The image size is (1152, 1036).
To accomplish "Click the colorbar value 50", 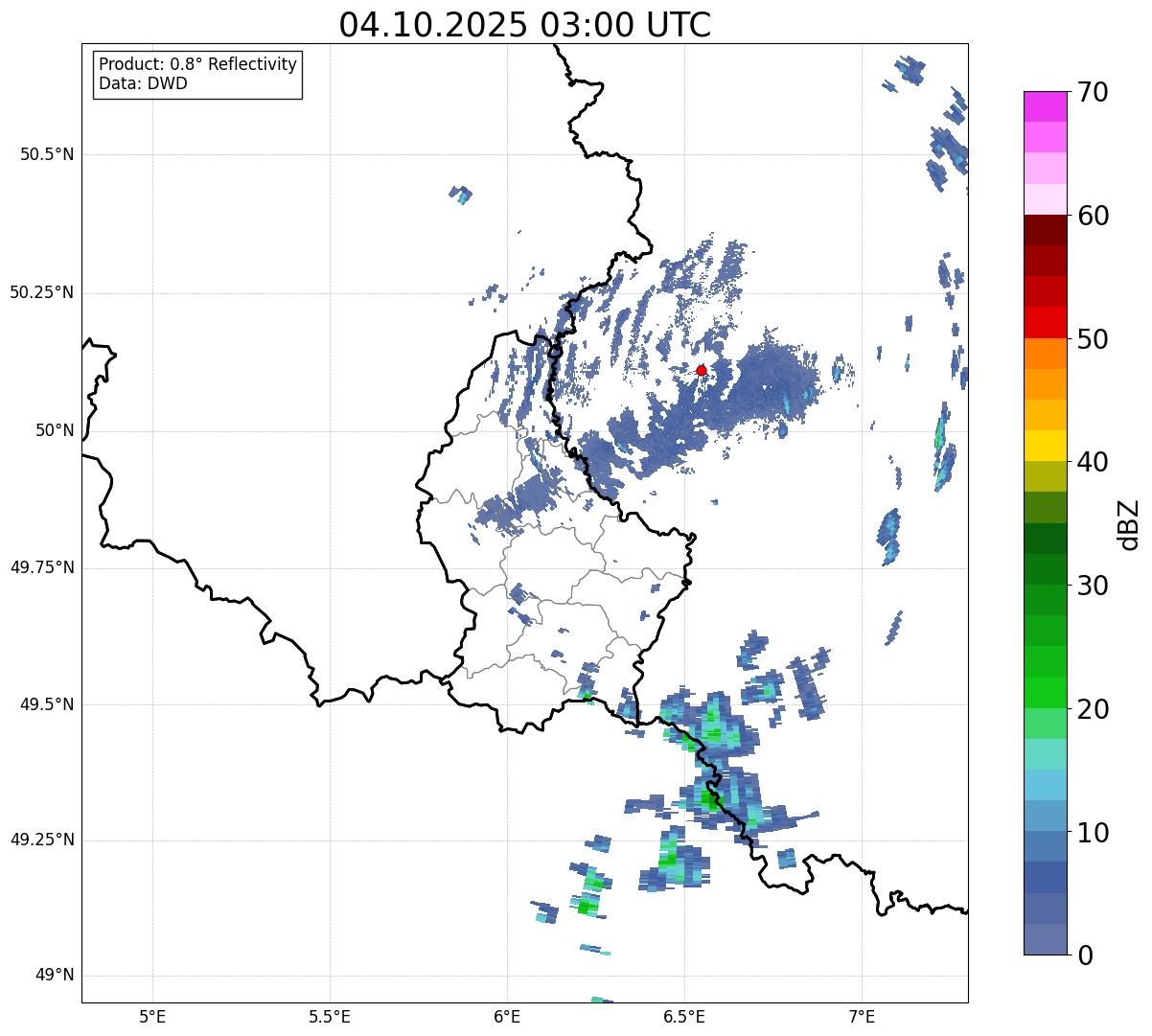I will (x=1093, y=339).
